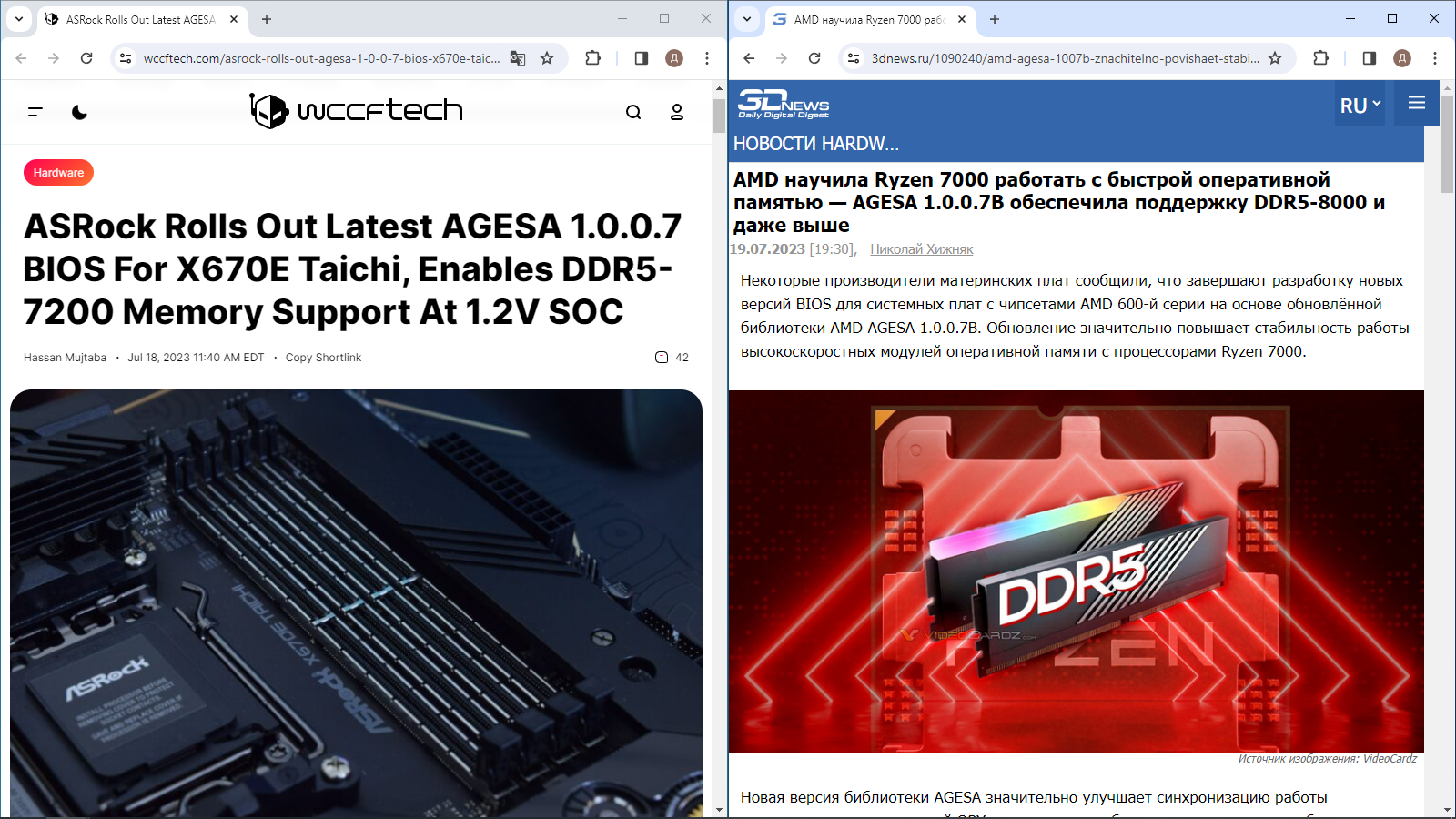The height and width of the screenshot is (819, 1456).
Task: Open a new tab in left window
Action: (x=267, y=19)
